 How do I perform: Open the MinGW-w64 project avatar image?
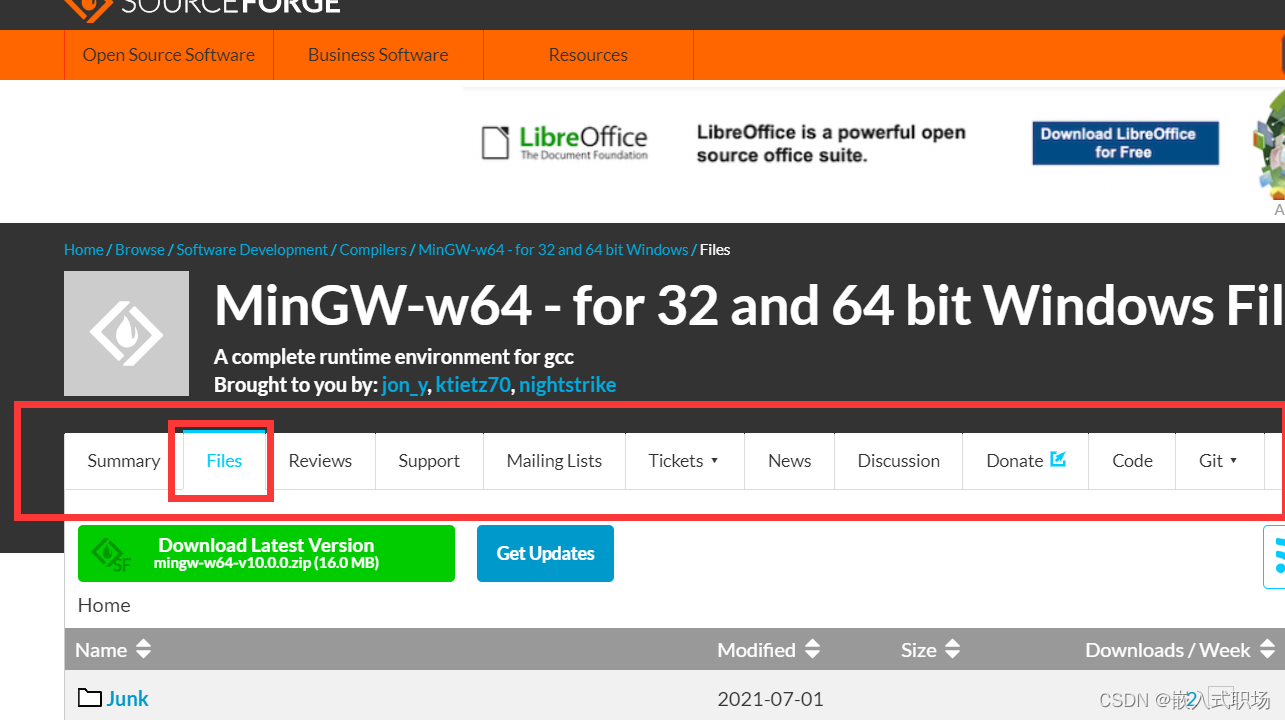[x=126, y=333]
